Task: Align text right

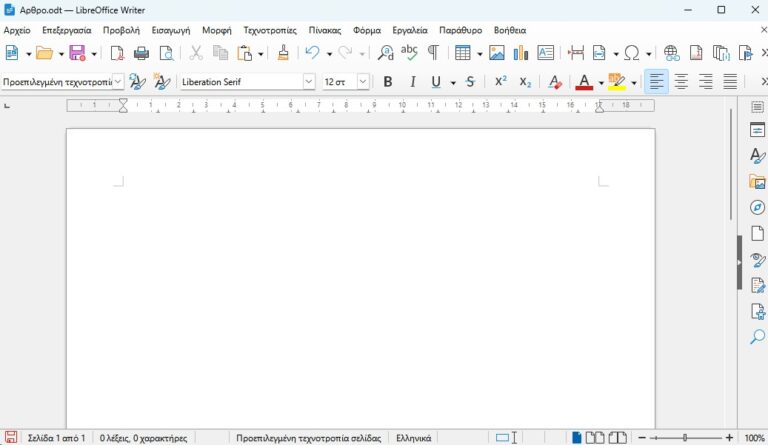Action: [x=705, y=82]
